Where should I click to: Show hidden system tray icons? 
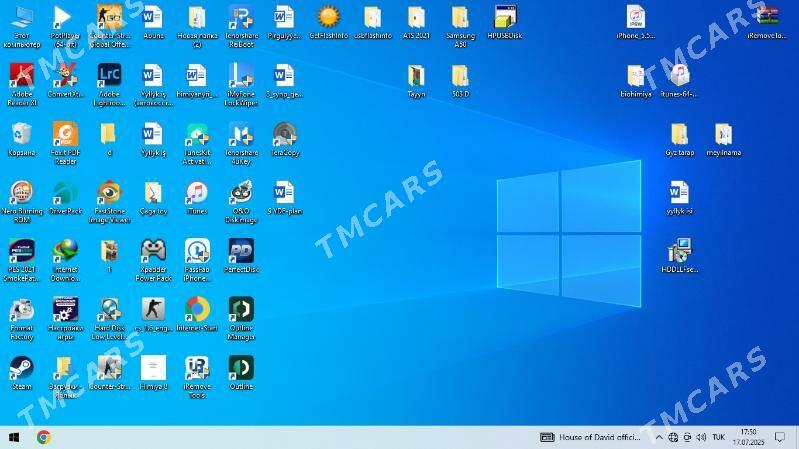[x=659, y=437]
